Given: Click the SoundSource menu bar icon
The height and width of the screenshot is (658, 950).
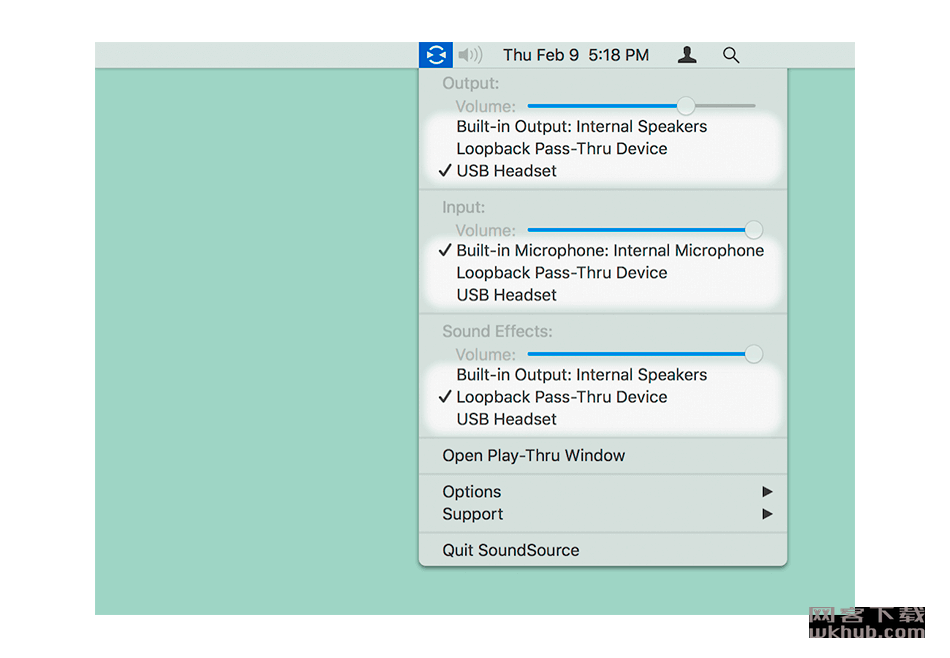Looking at the screenshot, I should click(x=436, y=55).
